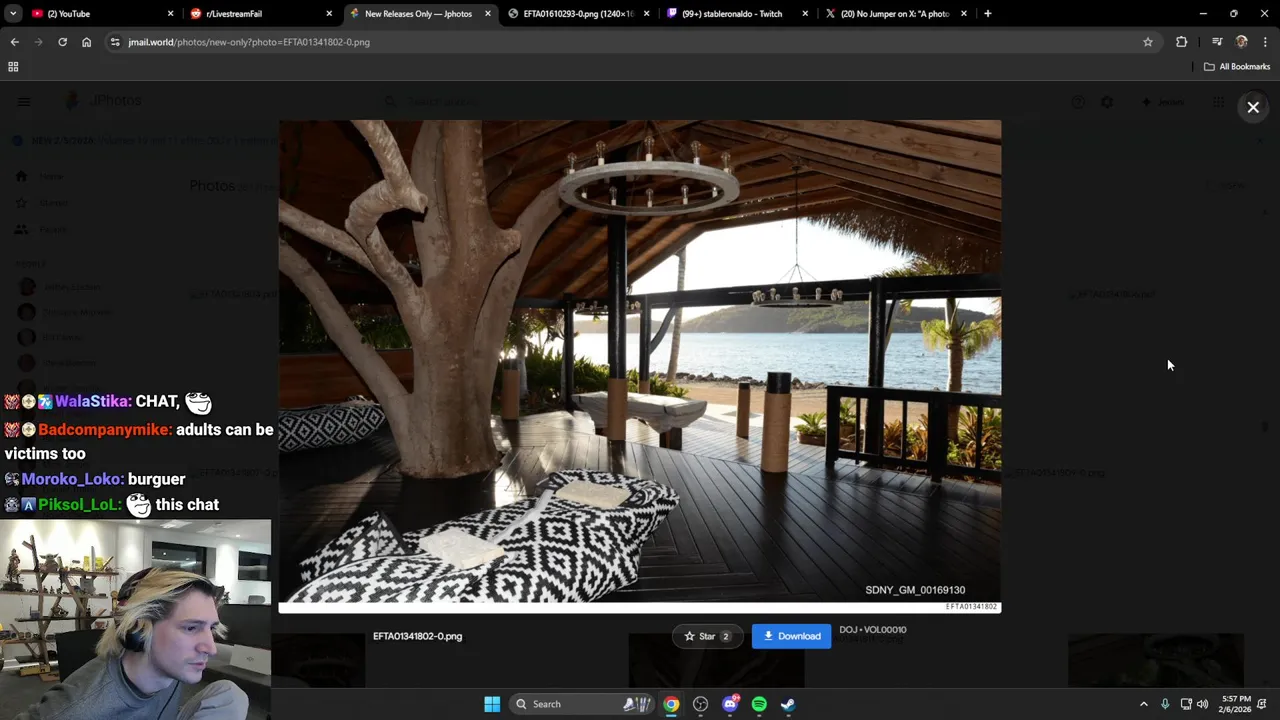This screenshot has width=1280, height=720.
Task: Click the jmail.world address bar
Action: coord(630,42)
